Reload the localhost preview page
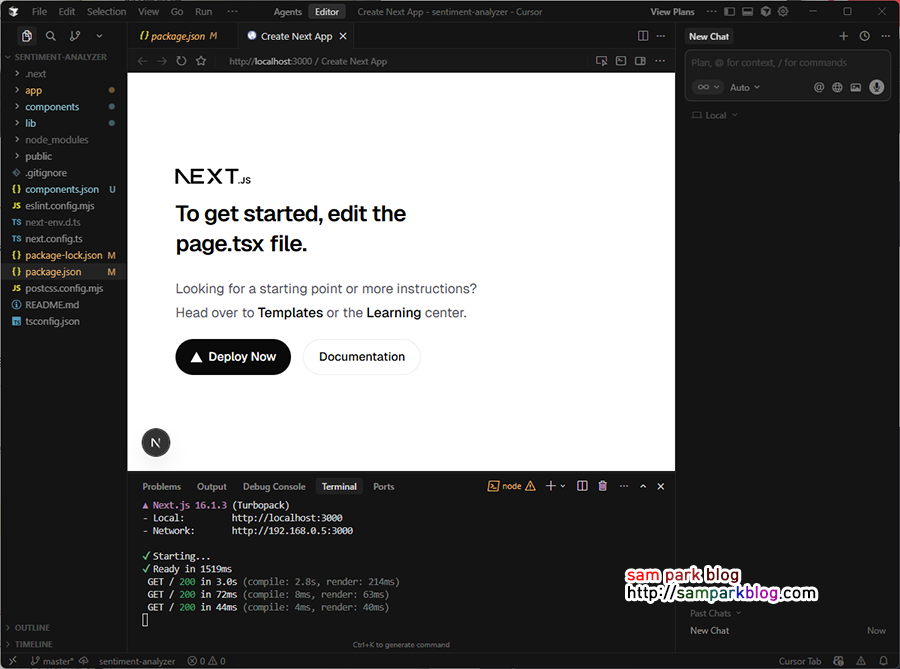 click(x=181, y=61)
